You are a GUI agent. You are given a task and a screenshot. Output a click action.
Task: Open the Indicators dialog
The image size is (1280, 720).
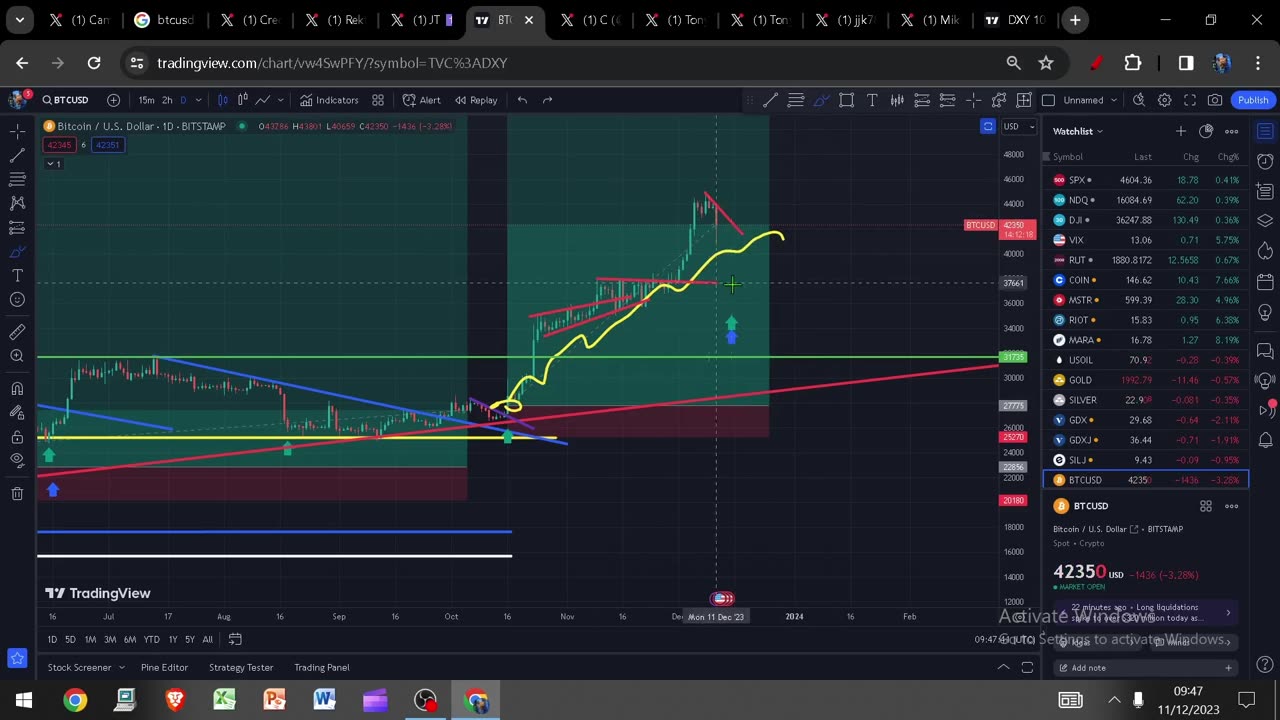coord(328,100)
